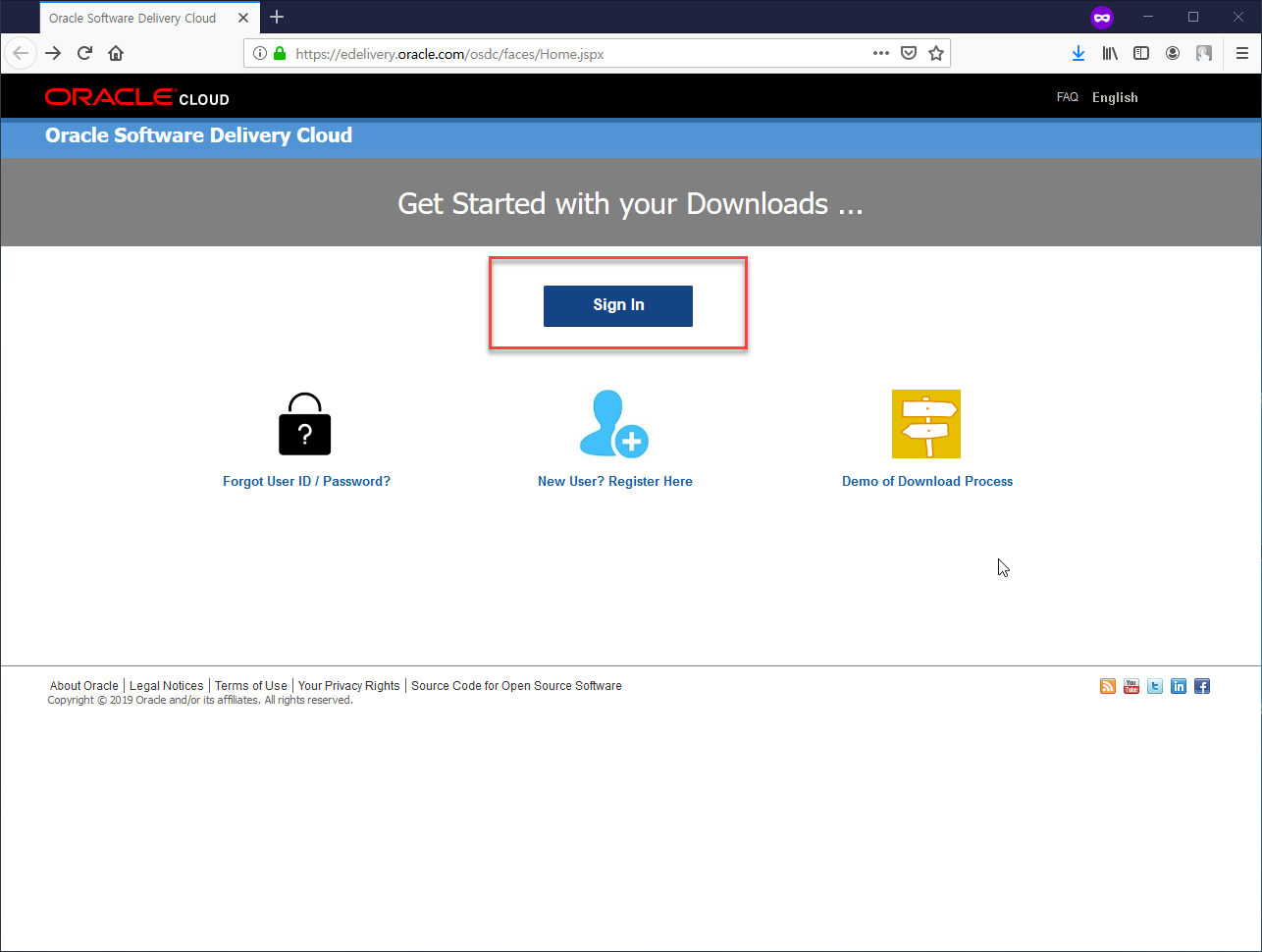
Task: Click the Oracle Cloud logo
Action: 136,97
